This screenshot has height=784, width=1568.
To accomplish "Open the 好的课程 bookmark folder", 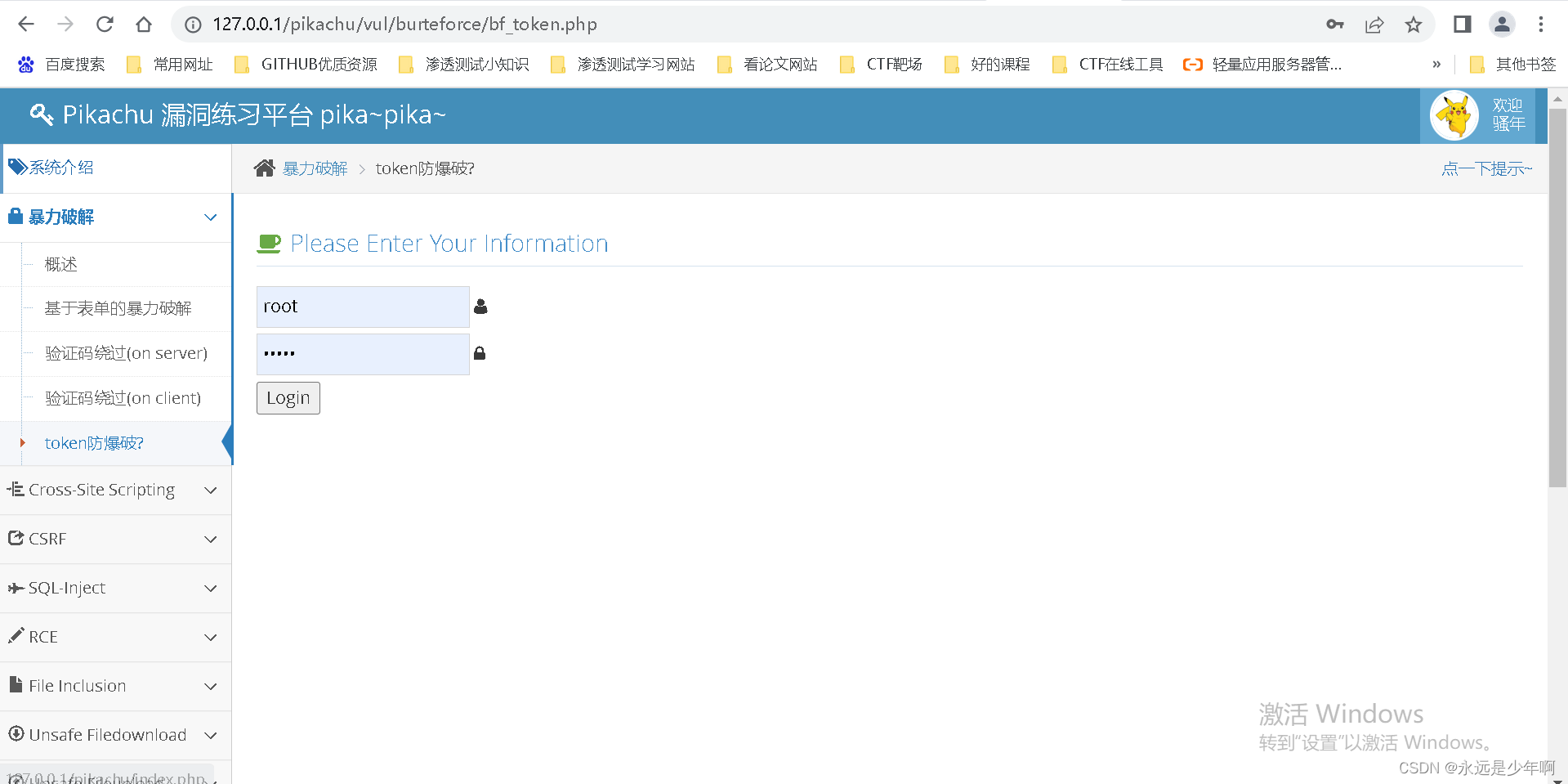I will coord(987,65).
